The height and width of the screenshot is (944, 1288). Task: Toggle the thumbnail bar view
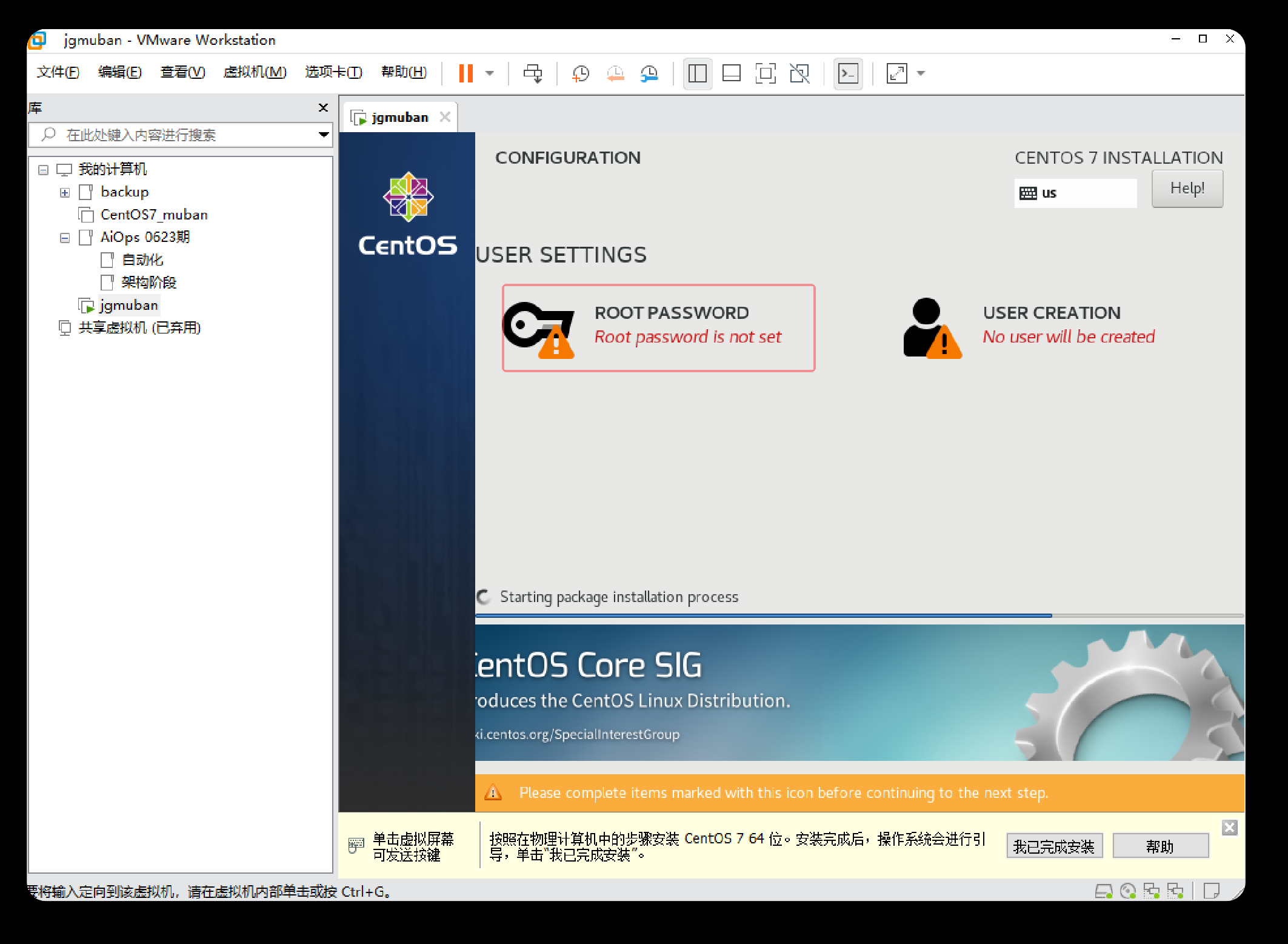(732, 73)
